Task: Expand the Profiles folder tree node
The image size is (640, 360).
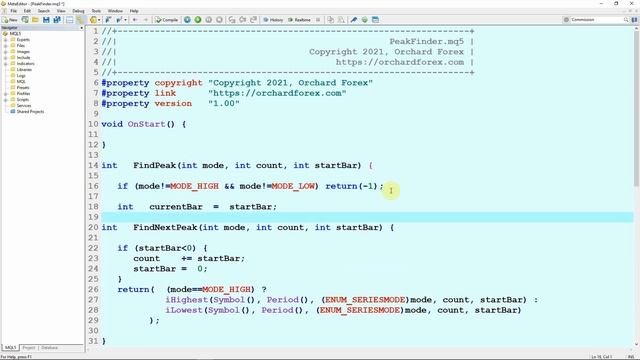Action: (6, 93)
